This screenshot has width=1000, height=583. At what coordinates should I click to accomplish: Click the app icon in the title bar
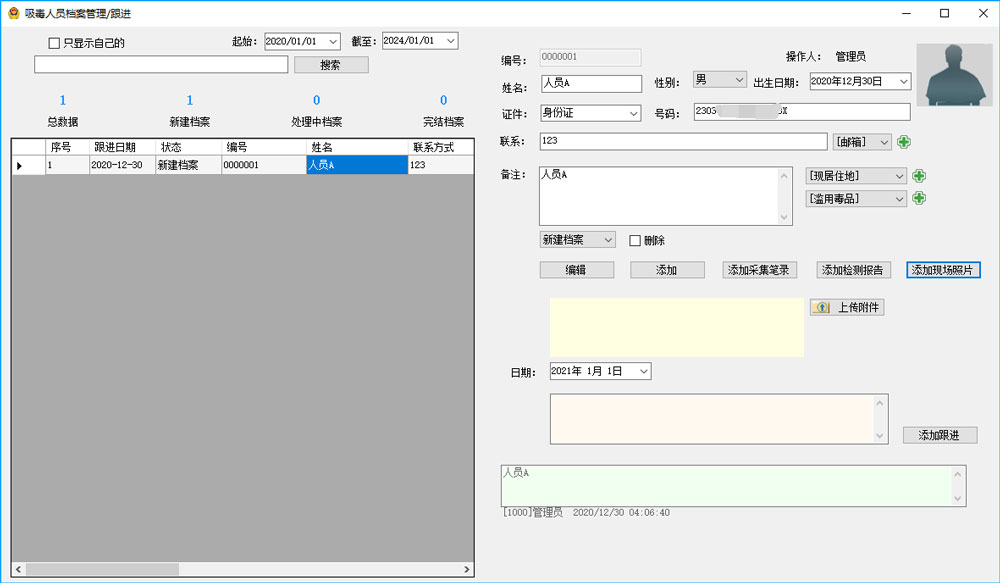[x=13, y=13]
